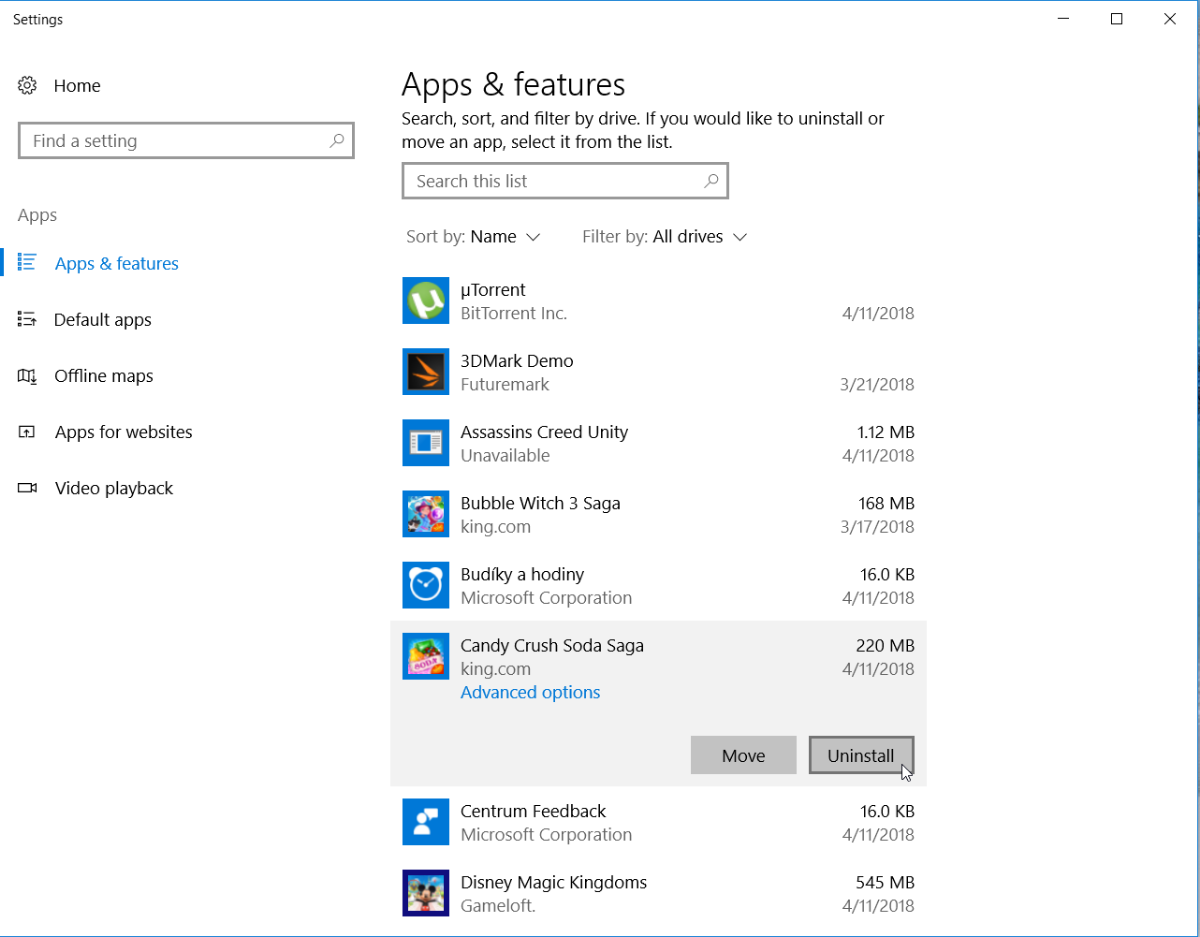Click the Disney Magic Kingdoms icon
This screenshot has width=1200, height=937.
[x=426, y=893]
